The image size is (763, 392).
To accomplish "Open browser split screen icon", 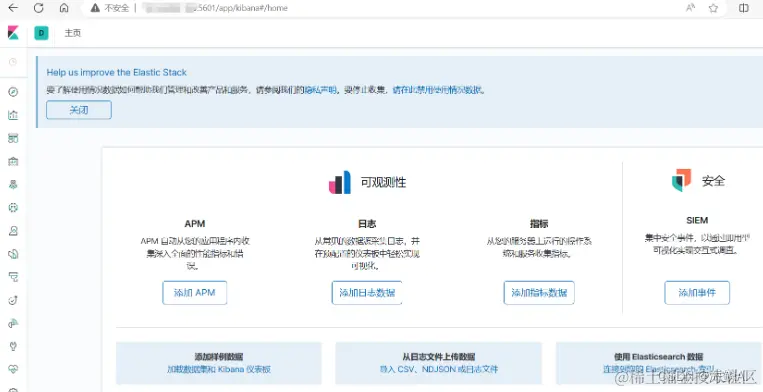I will 744,8.
